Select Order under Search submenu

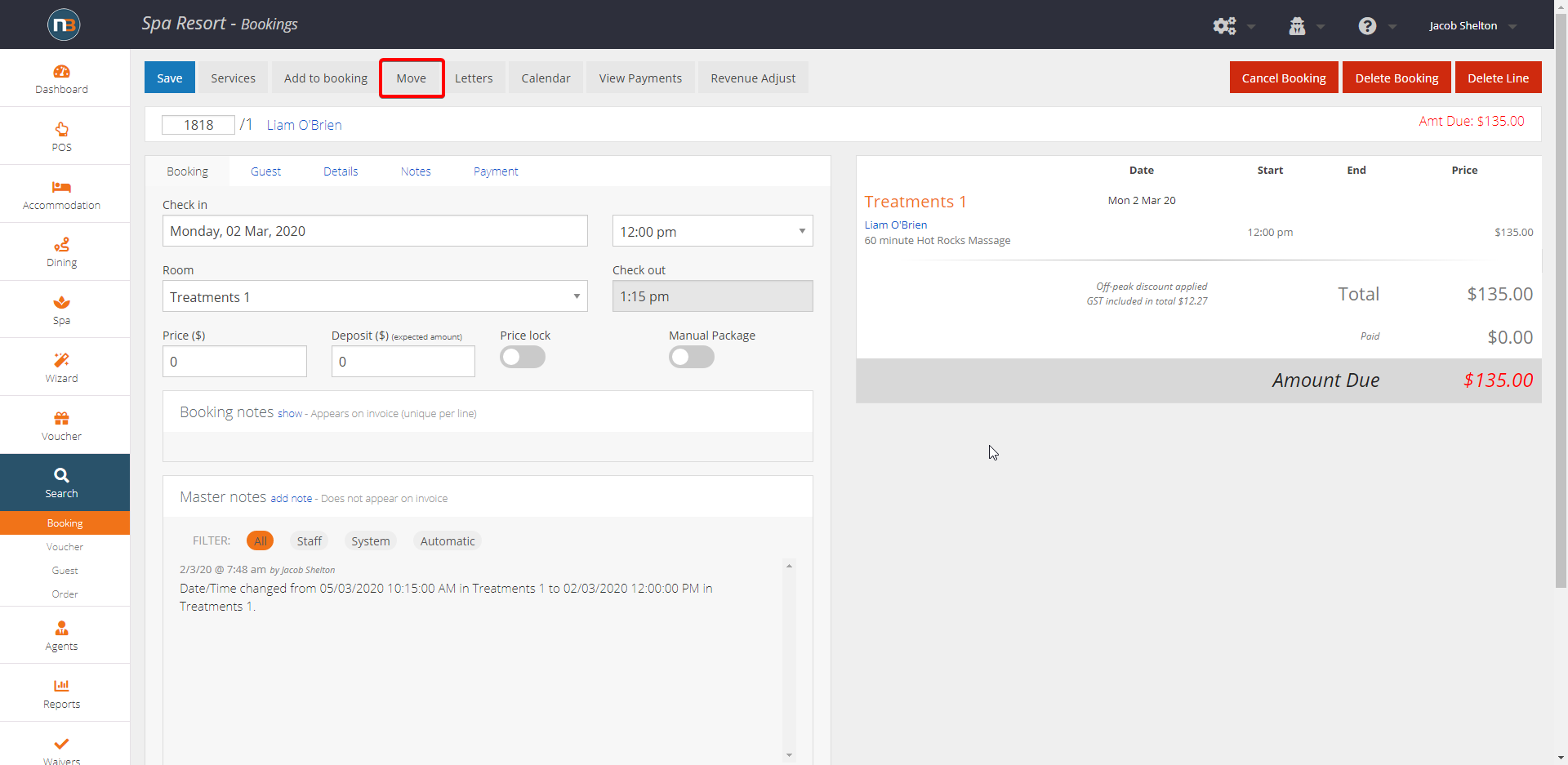pos(65,594)
